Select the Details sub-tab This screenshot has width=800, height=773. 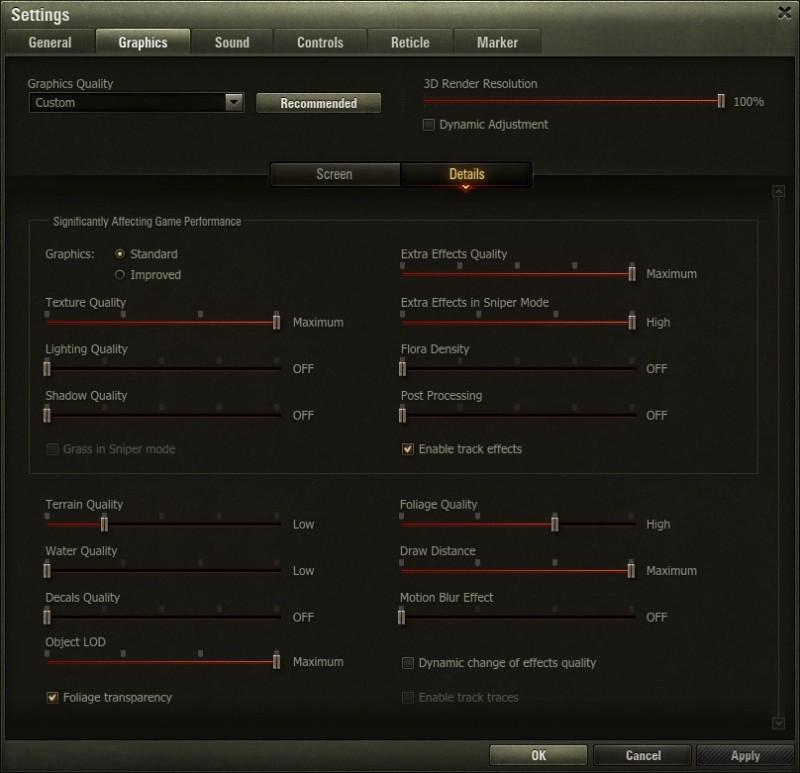[466, 174]
